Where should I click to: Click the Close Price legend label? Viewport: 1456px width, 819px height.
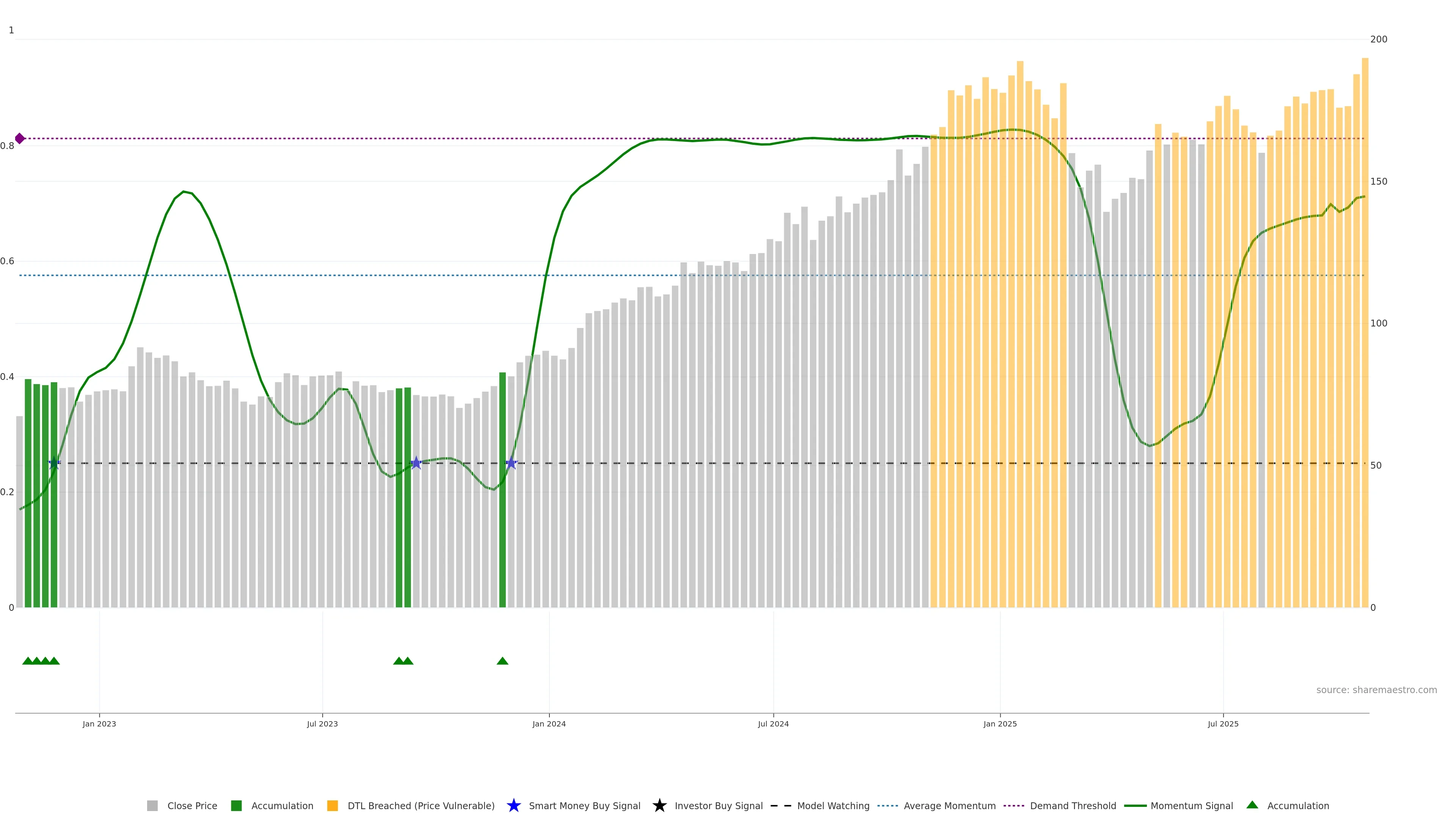(192, 805)
